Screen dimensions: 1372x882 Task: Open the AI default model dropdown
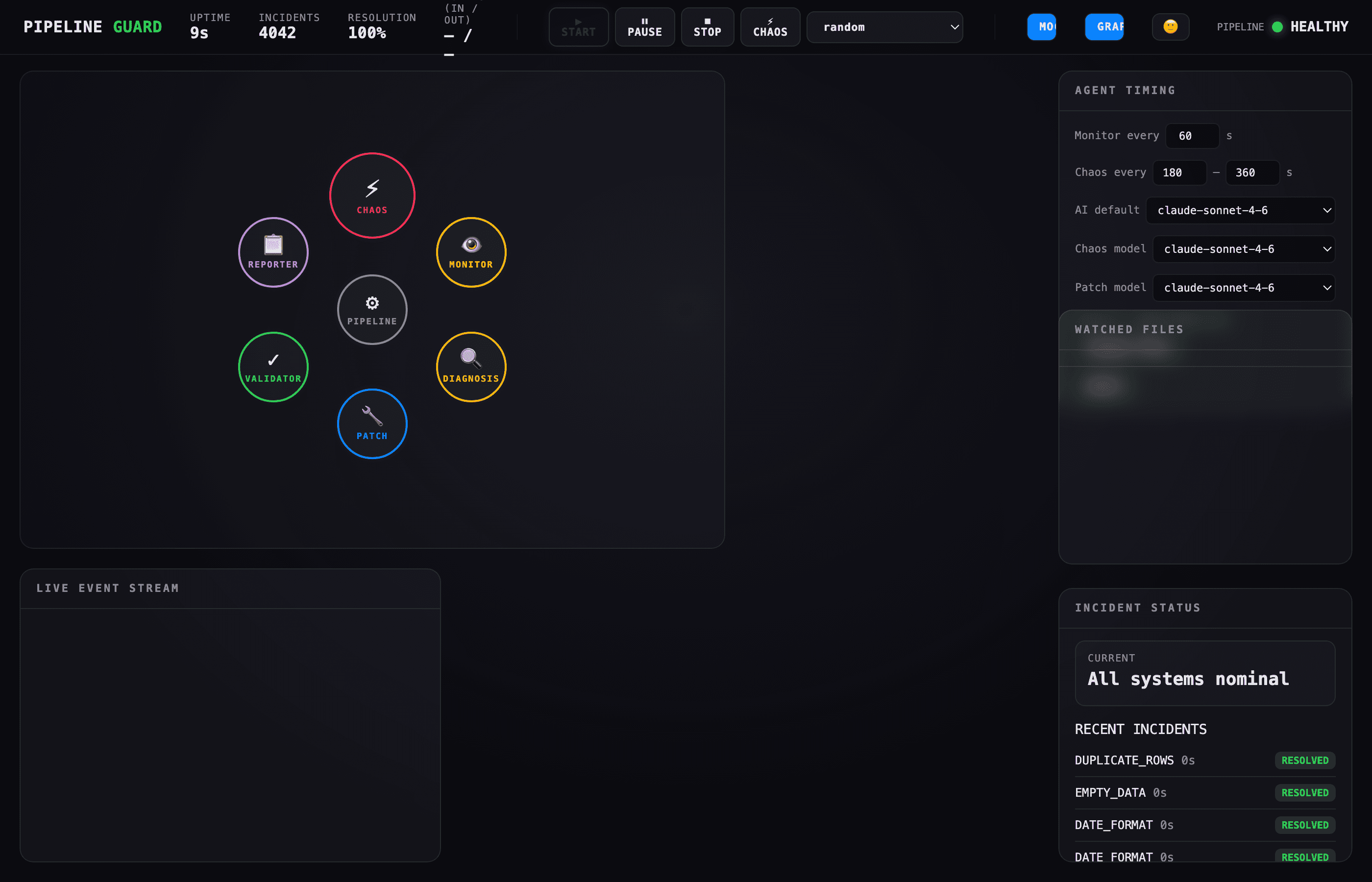point(1240,210)
